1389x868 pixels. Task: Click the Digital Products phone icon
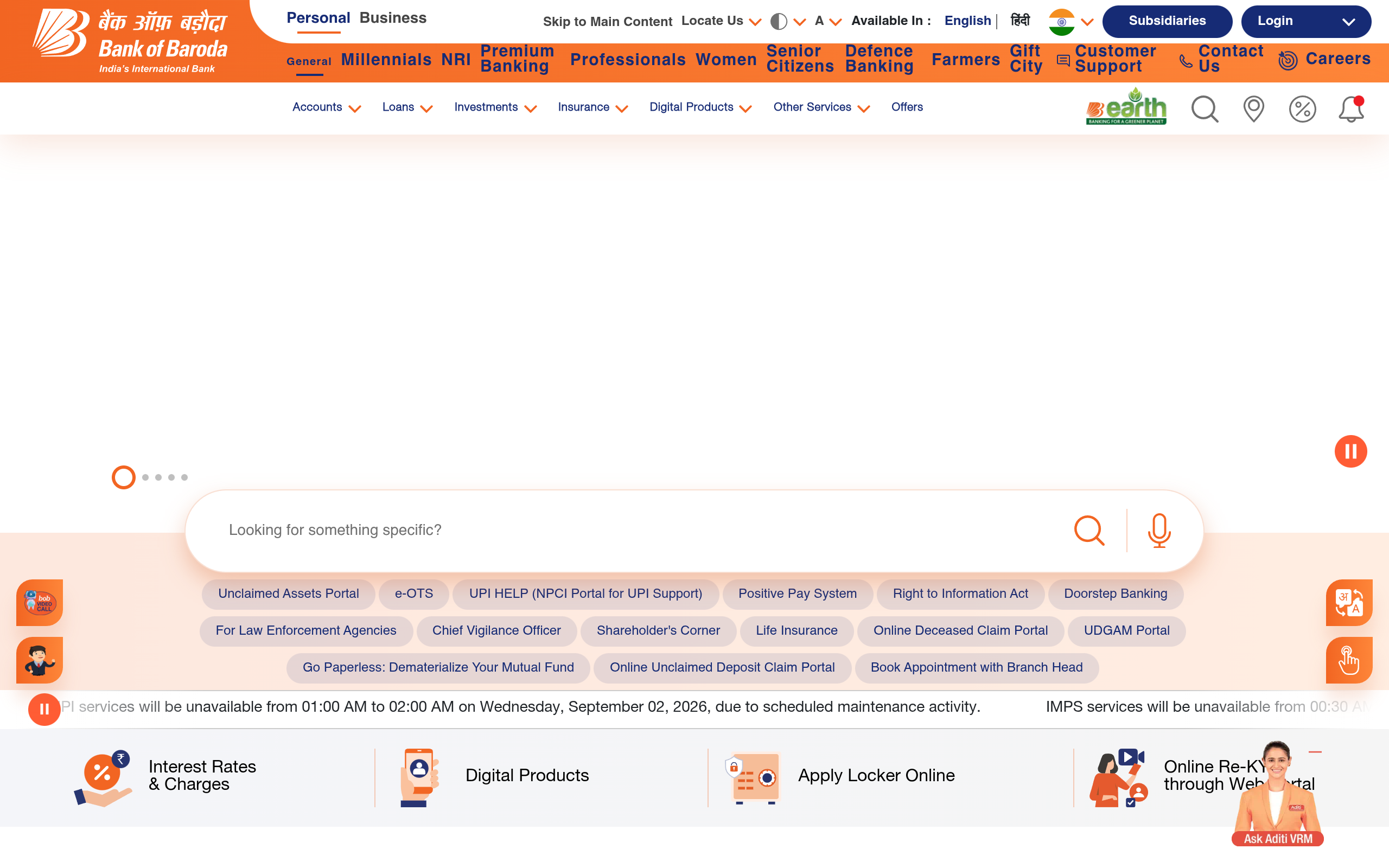(419, 777)
